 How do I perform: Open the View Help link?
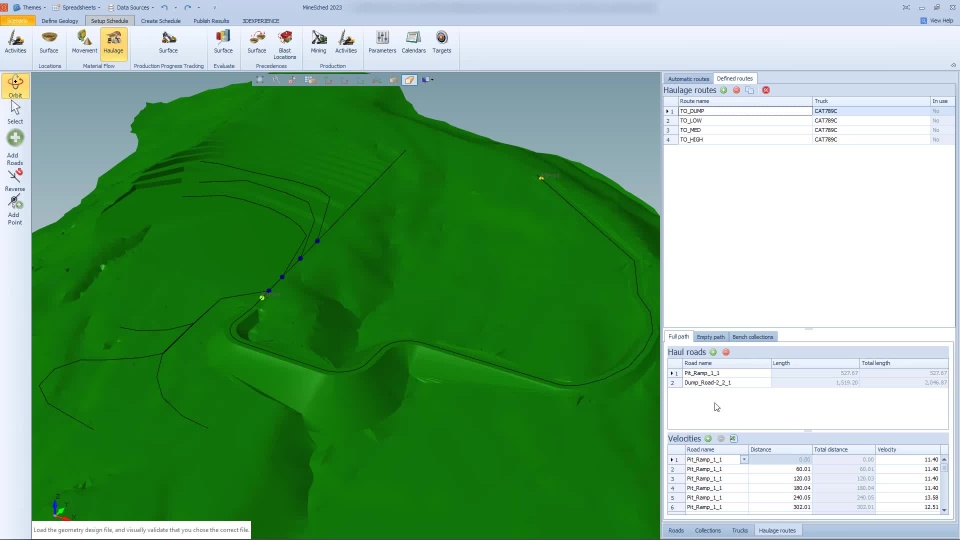point(937,20)
